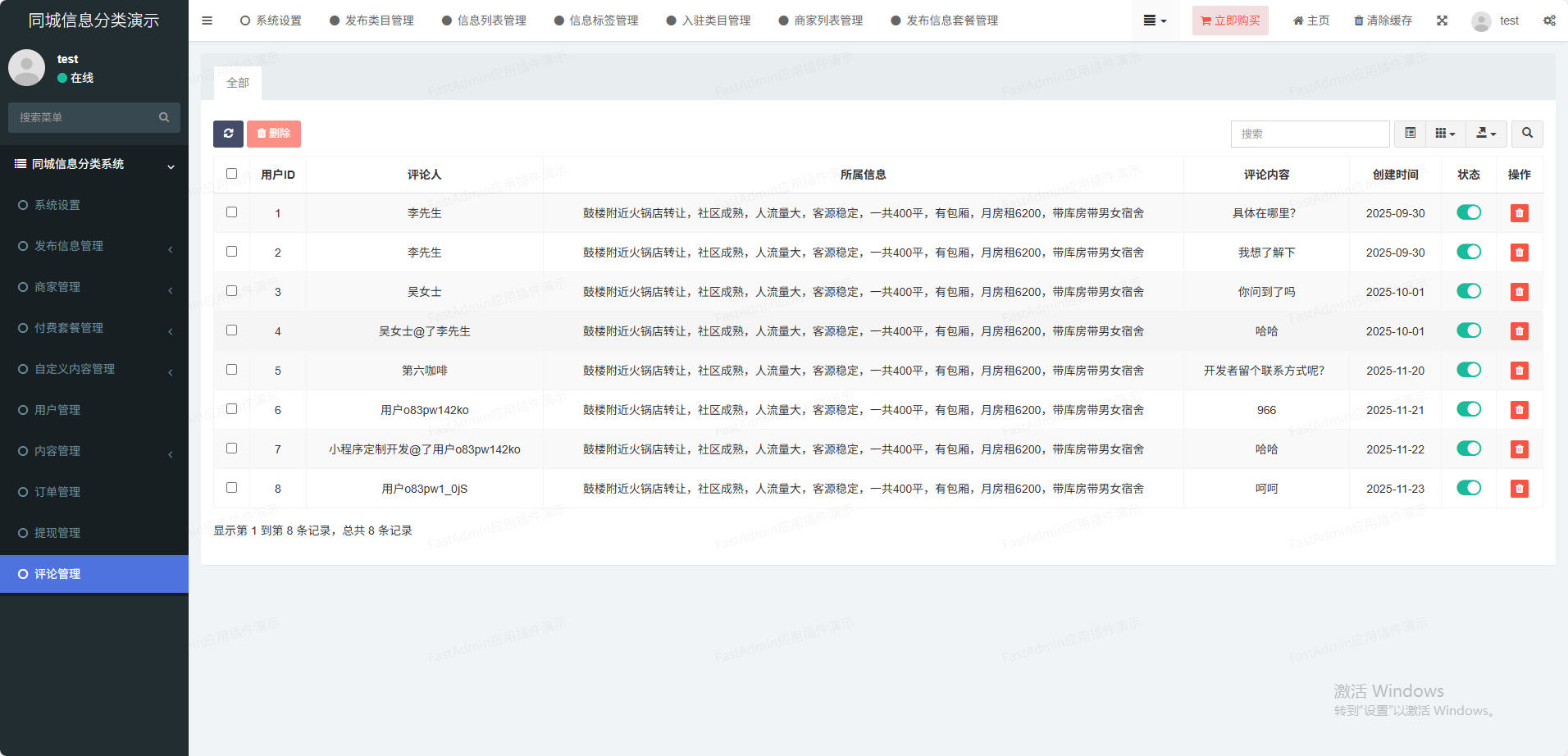Screen dimensions: 1568x756
Task: Delete the comment row with ID 1
Action: (1519, 213)
